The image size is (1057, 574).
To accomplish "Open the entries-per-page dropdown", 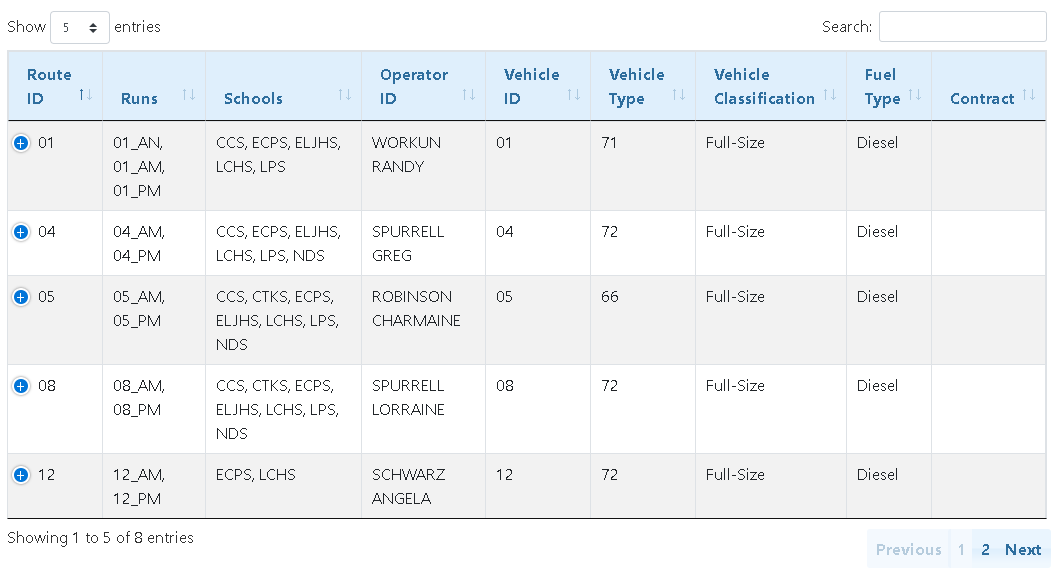I will [80, 27].
